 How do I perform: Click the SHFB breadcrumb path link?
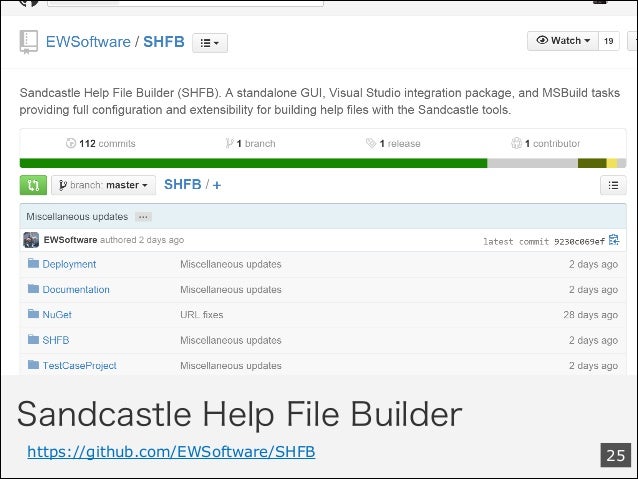183,184
